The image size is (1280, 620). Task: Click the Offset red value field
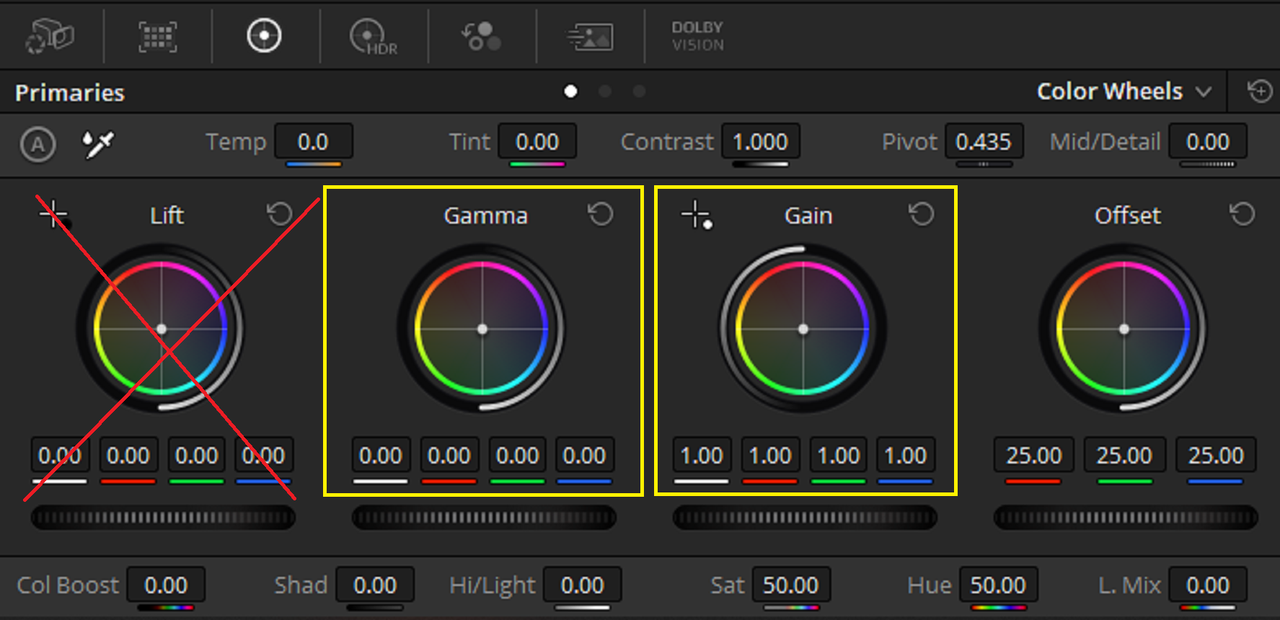(1034, 456)
